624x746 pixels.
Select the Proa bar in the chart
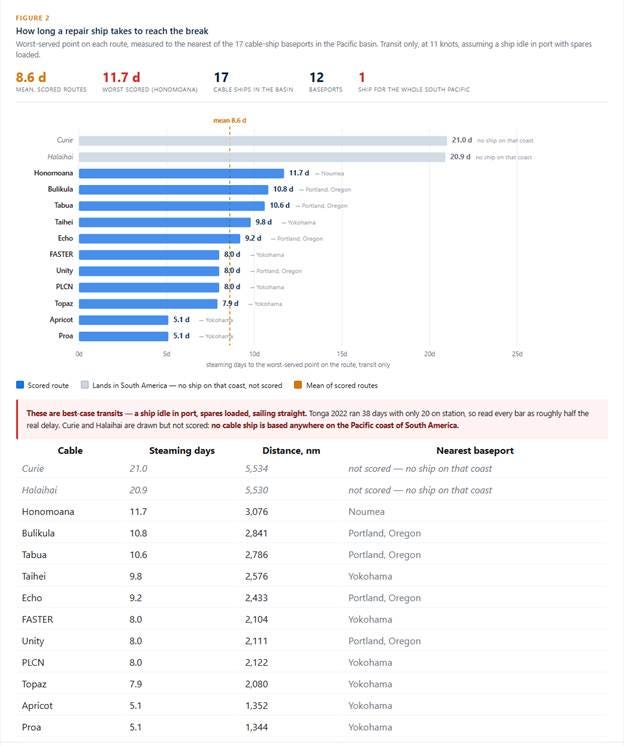pos(124,336)
